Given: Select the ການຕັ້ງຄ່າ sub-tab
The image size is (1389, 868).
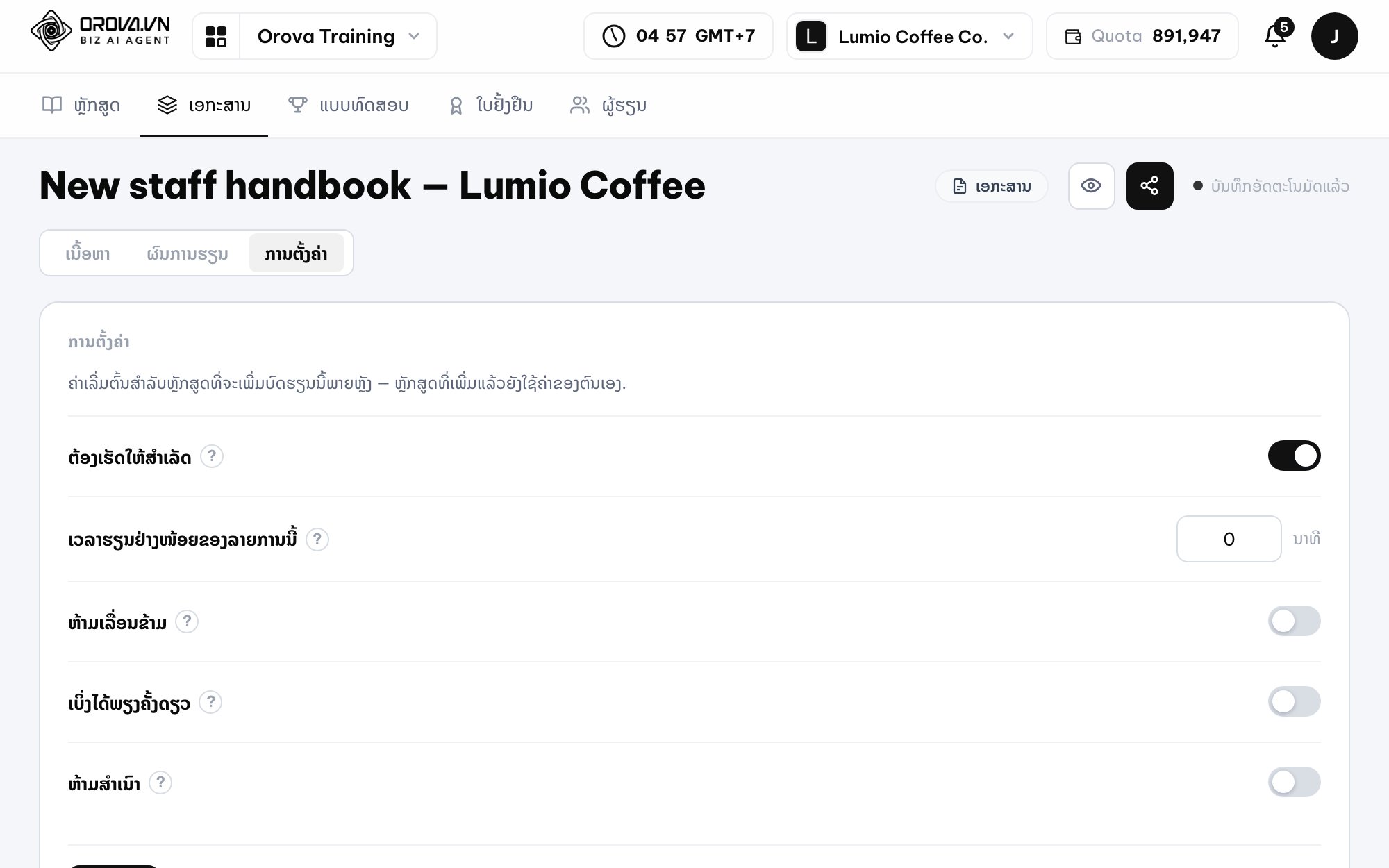Looking at the screenshot, I should 296,253.
